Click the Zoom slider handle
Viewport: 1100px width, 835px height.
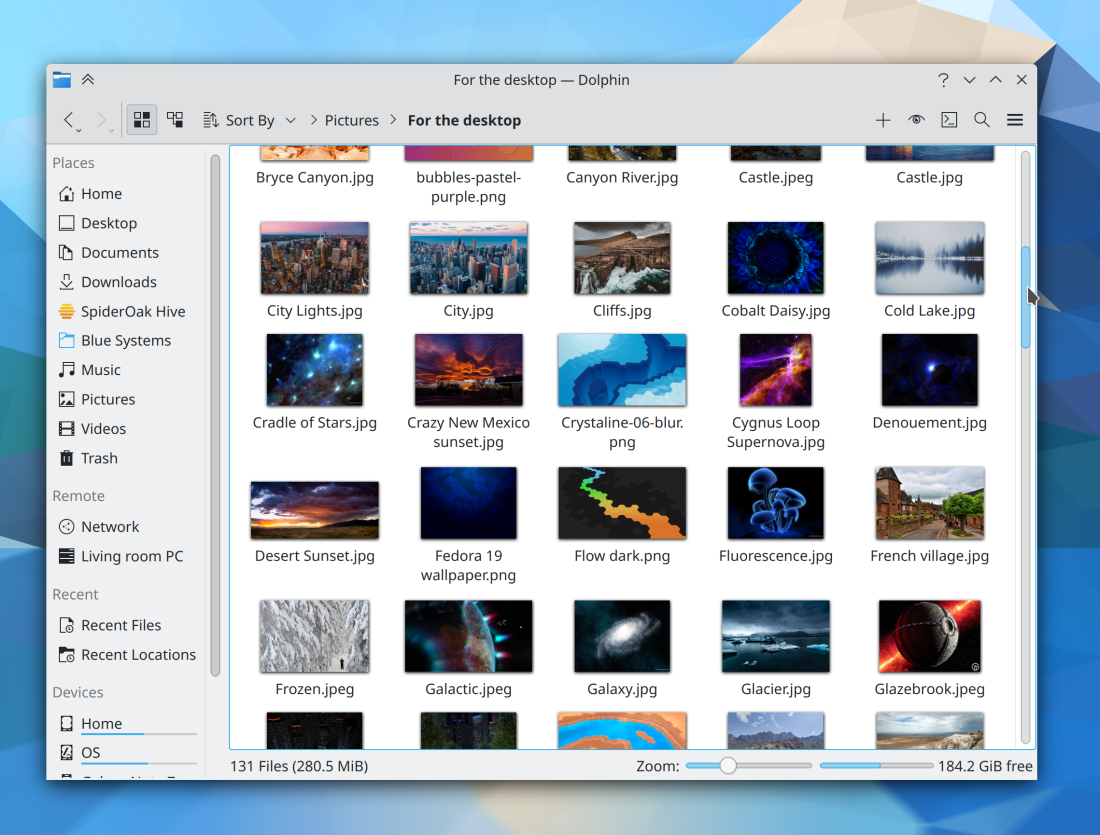pos(728,766)
